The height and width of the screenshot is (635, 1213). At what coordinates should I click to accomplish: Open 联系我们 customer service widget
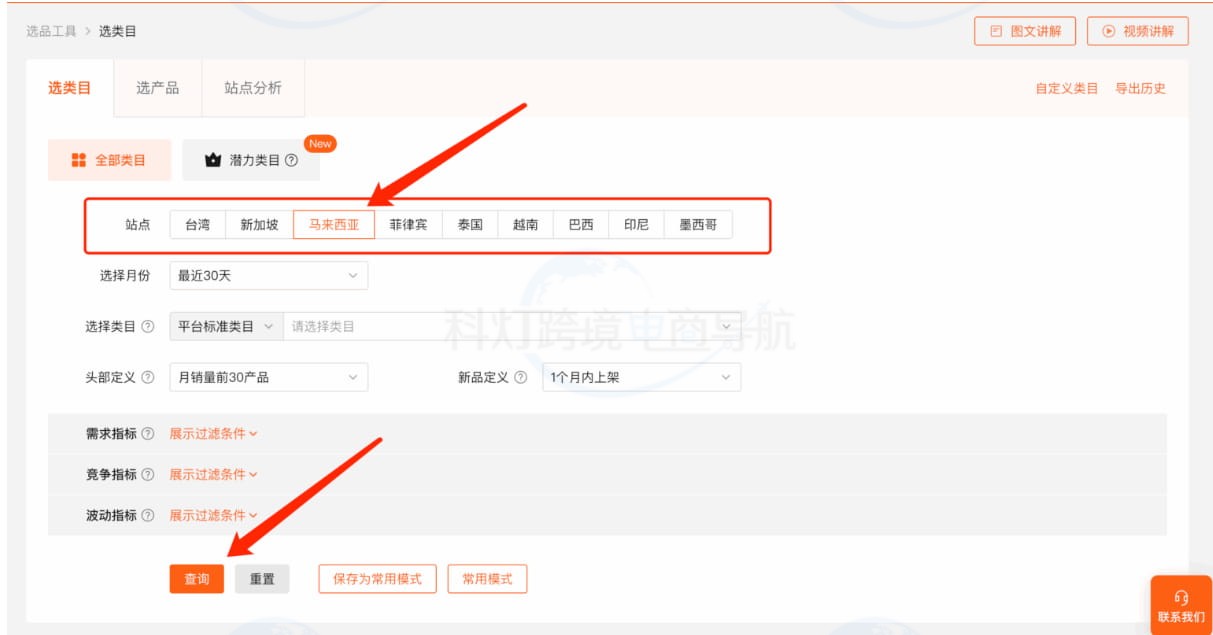pos(1181,606)
